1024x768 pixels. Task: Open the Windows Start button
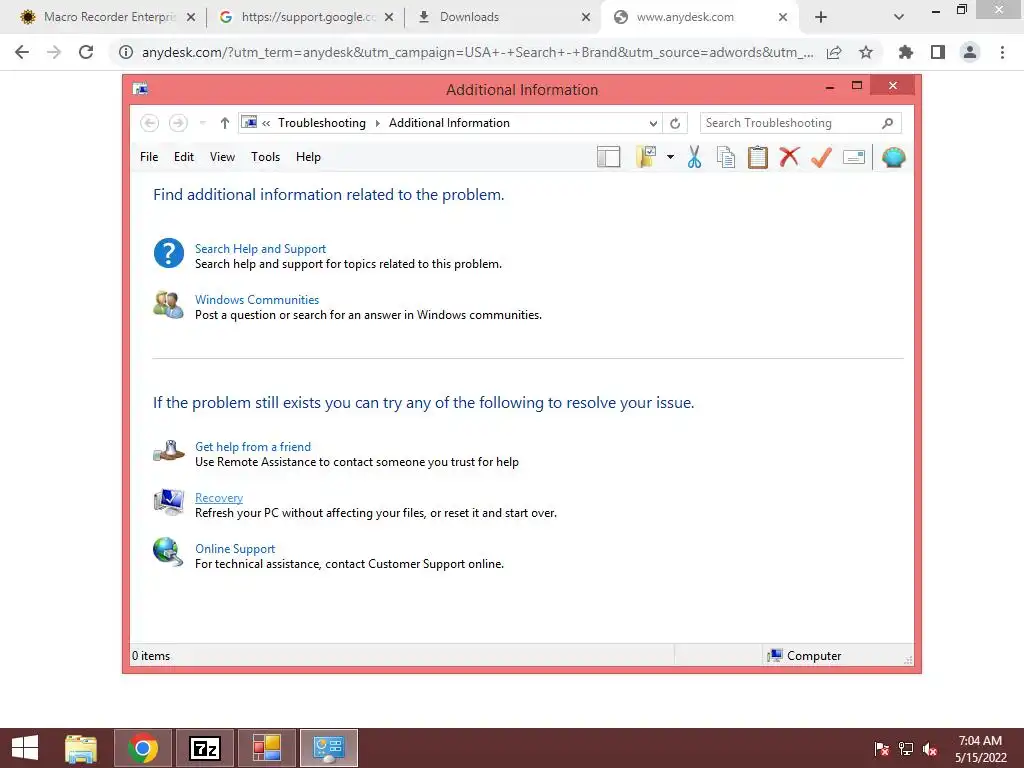tap(25, 748)
